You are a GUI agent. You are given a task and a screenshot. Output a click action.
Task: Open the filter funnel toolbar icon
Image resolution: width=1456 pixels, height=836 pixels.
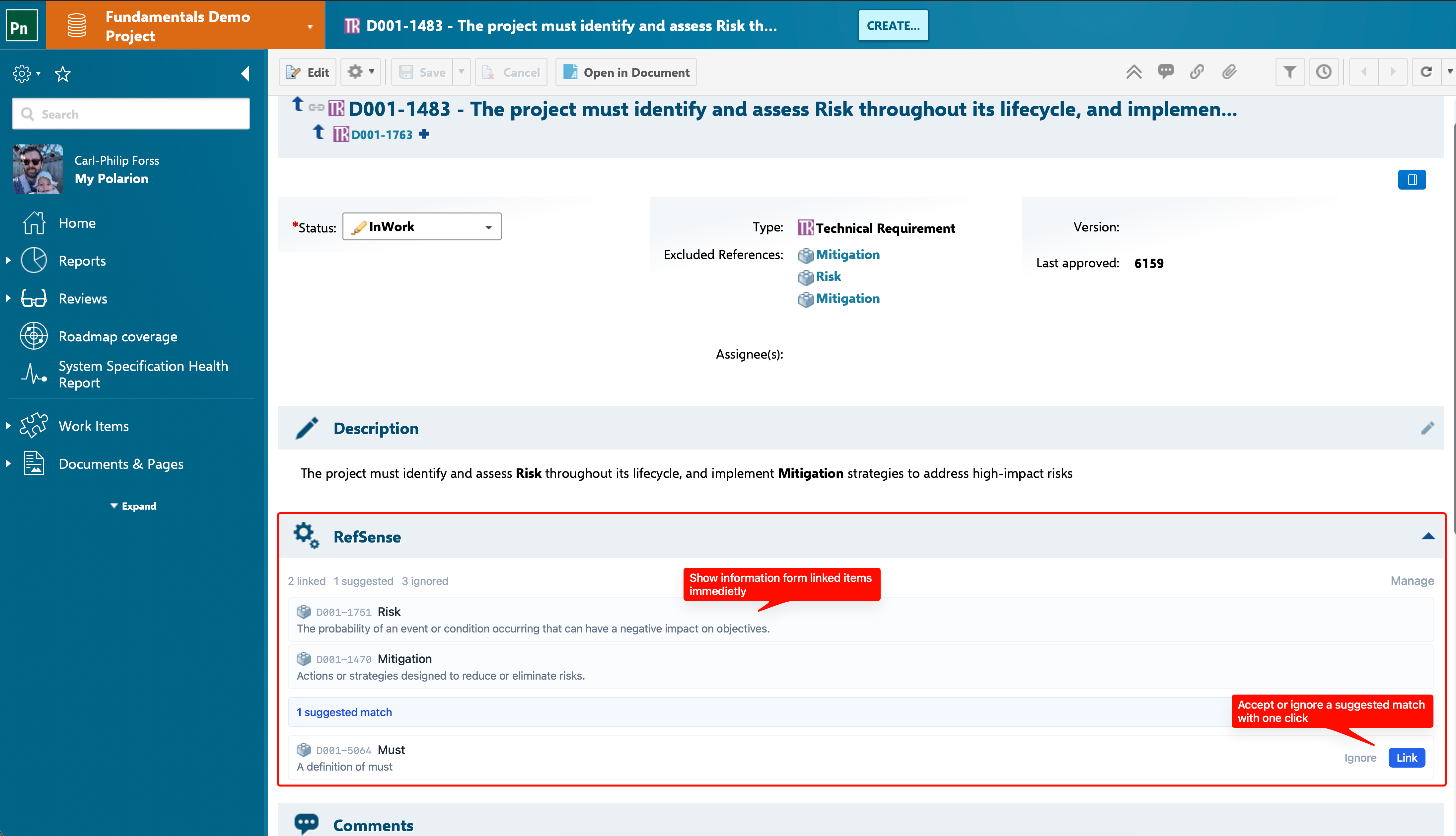[1290, 72]
